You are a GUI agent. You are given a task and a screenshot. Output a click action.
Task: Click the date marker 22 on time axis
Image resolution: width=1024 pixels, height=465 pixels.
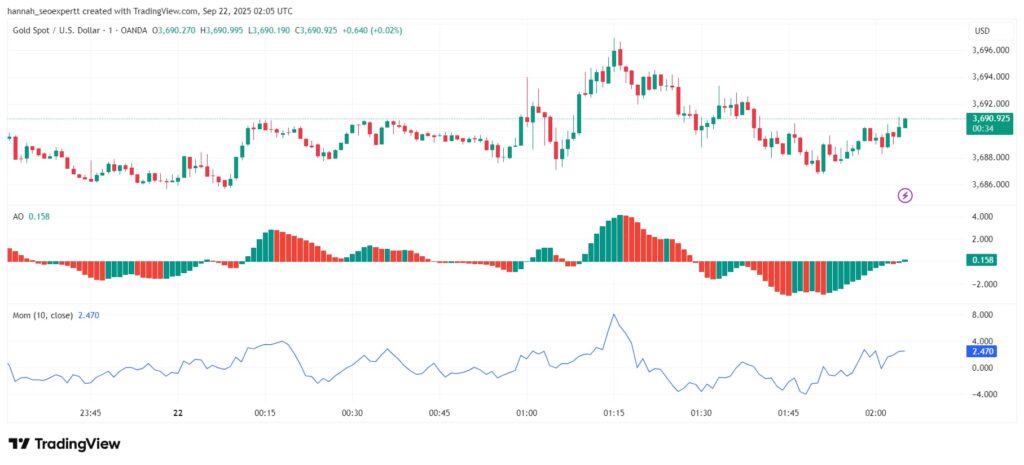pyautogui.click(x=178, y=413)
